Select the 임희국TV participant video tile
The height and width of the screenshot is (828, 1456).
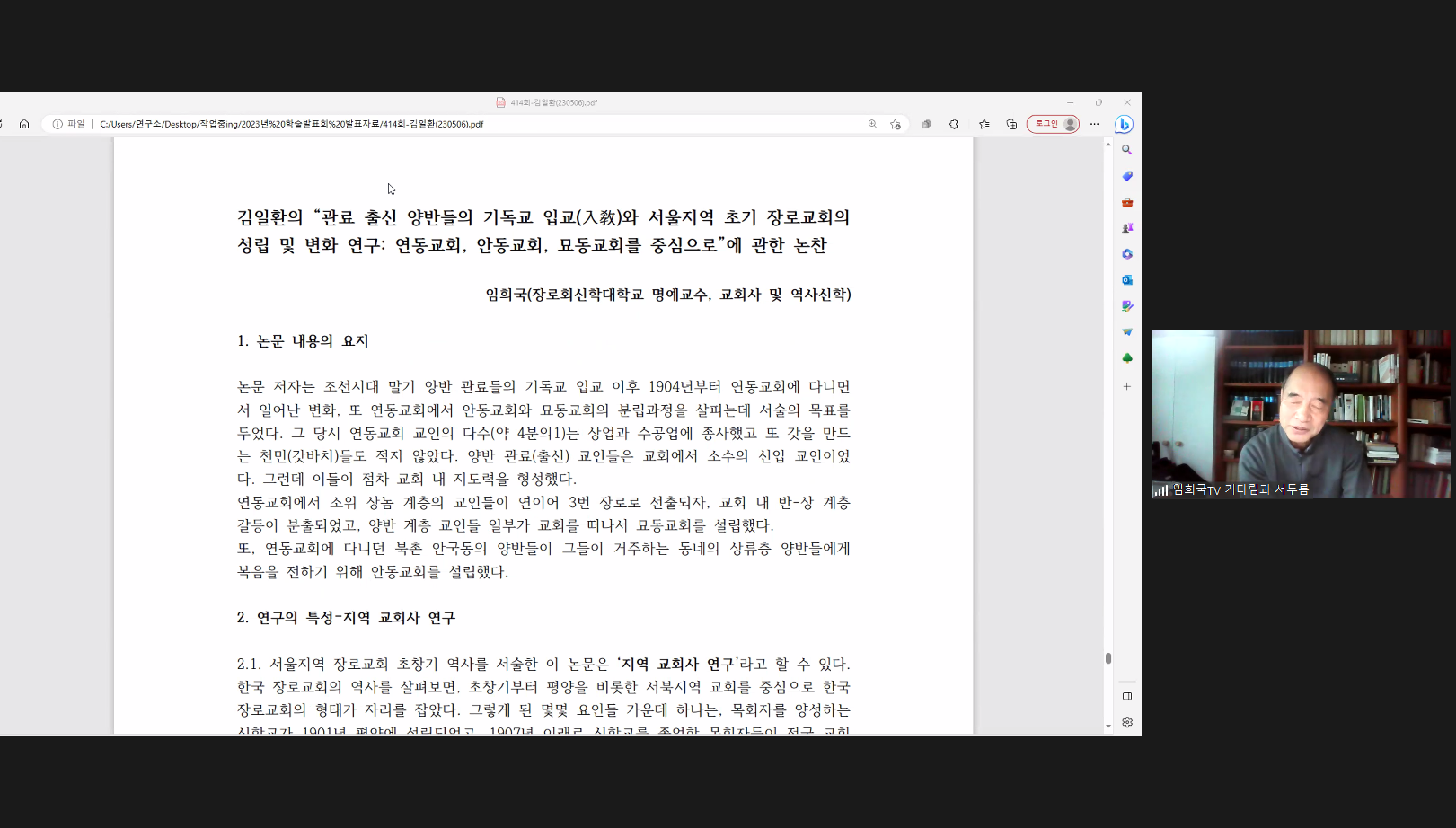pyautogui.click(x=1302, y=414)
